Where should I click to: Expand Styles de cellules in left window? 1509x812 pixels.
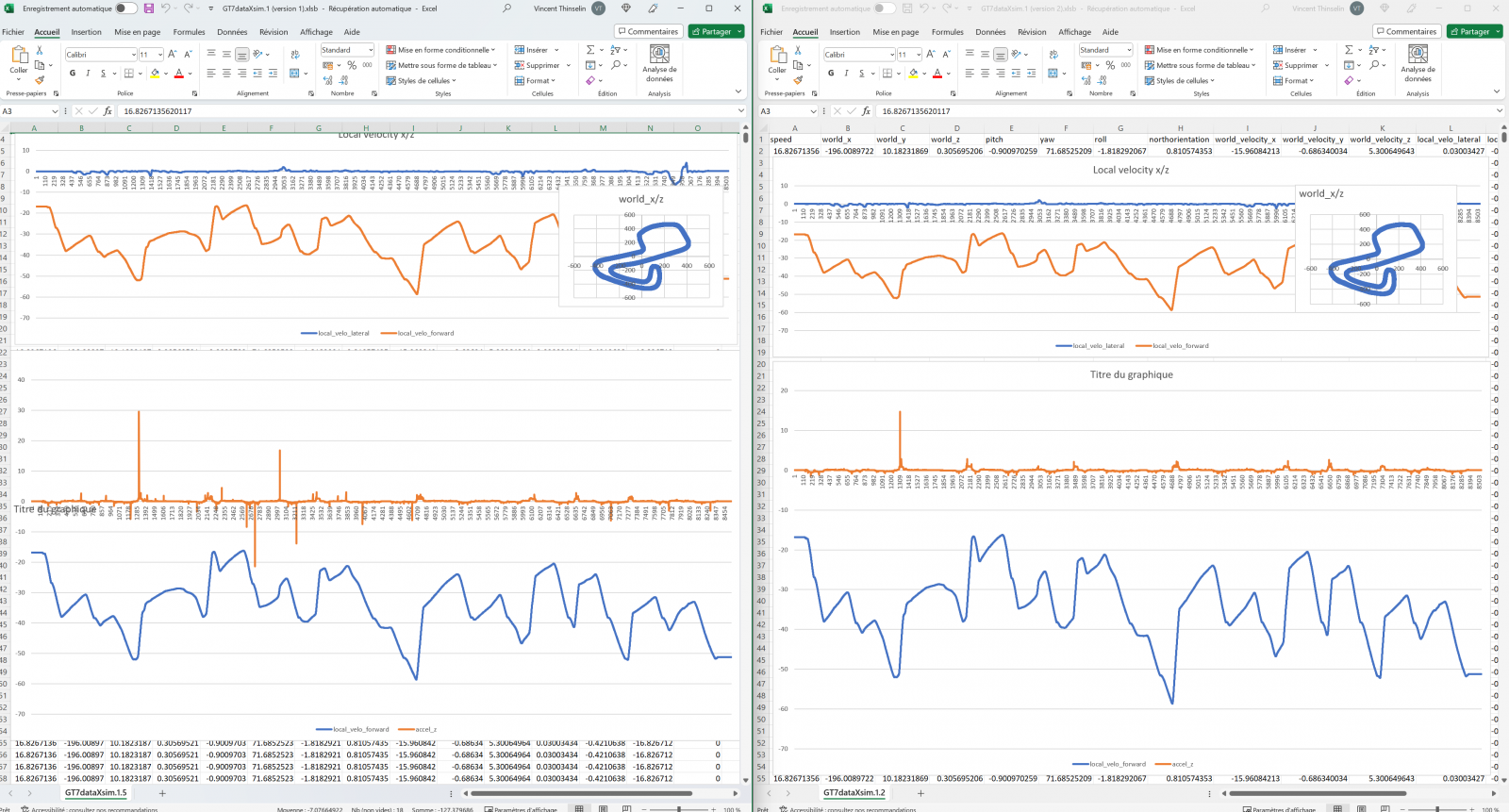pyautogui.click(x=421, y=80)
